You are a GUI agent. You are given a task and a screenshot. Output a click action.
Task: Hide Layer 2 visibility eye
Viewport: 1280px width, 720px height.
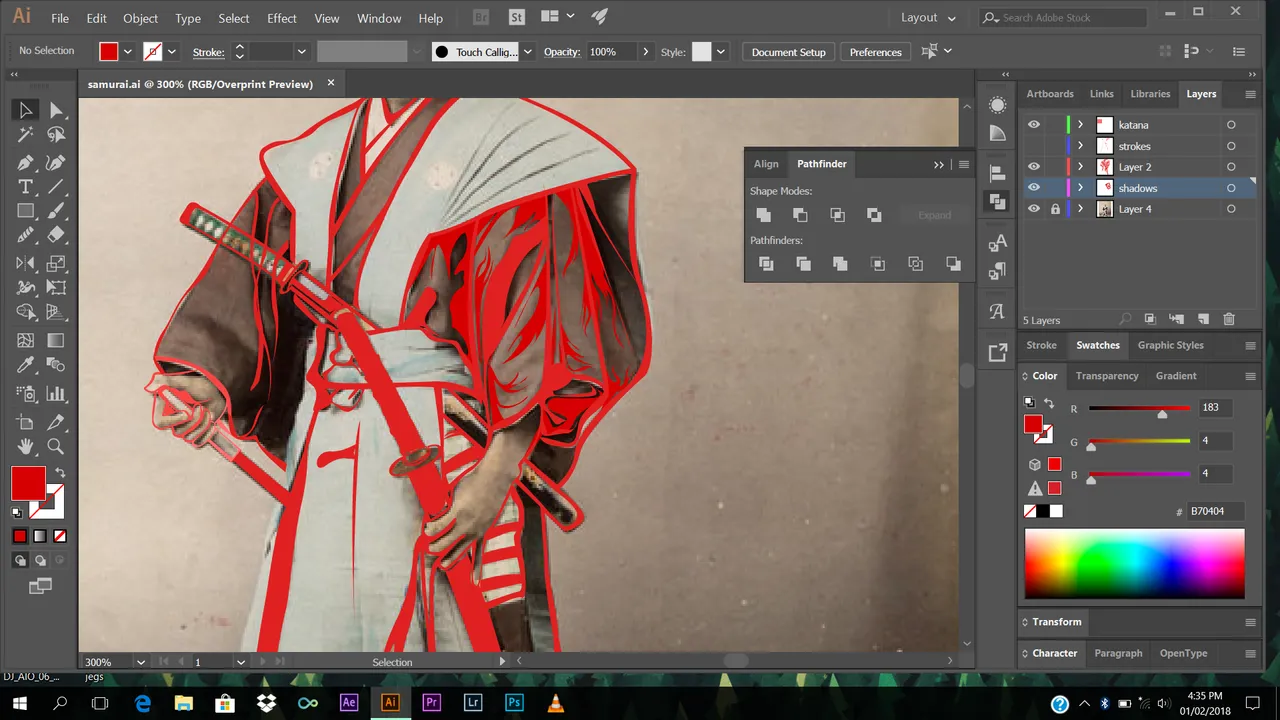click(1034, 167)
